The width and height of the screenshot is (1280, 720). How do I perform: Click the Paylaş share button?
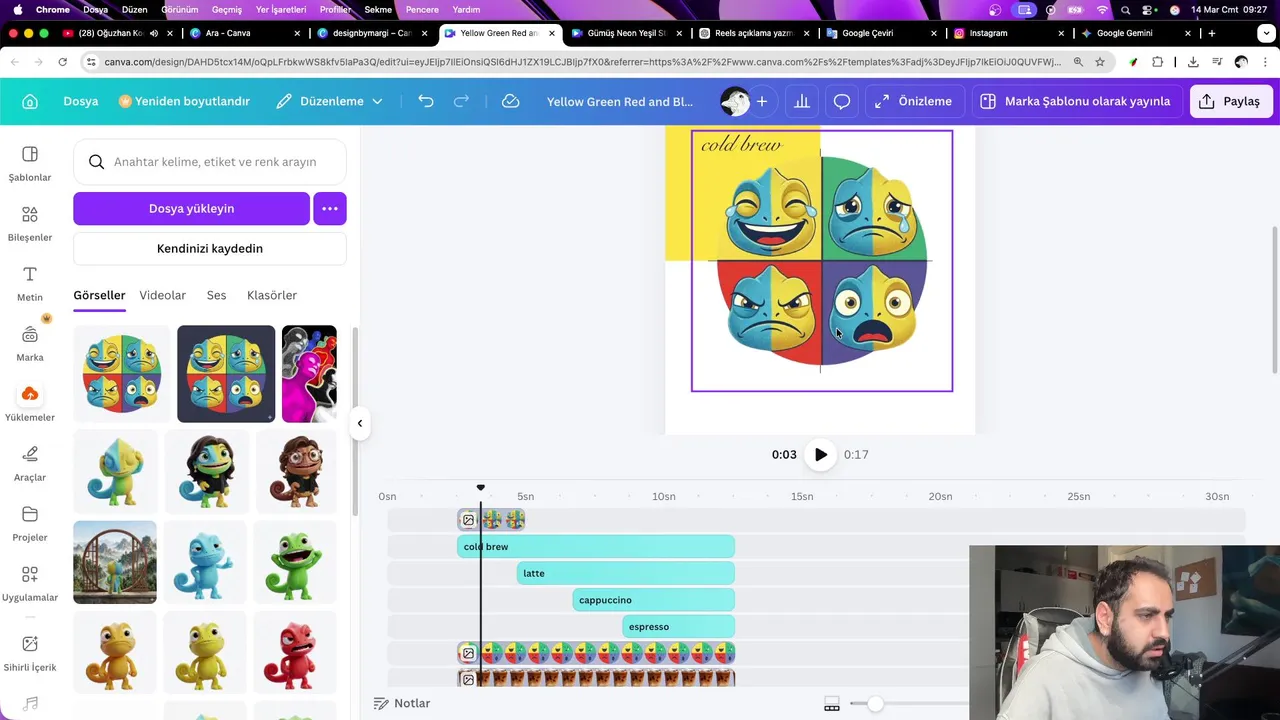point(1231,101)
